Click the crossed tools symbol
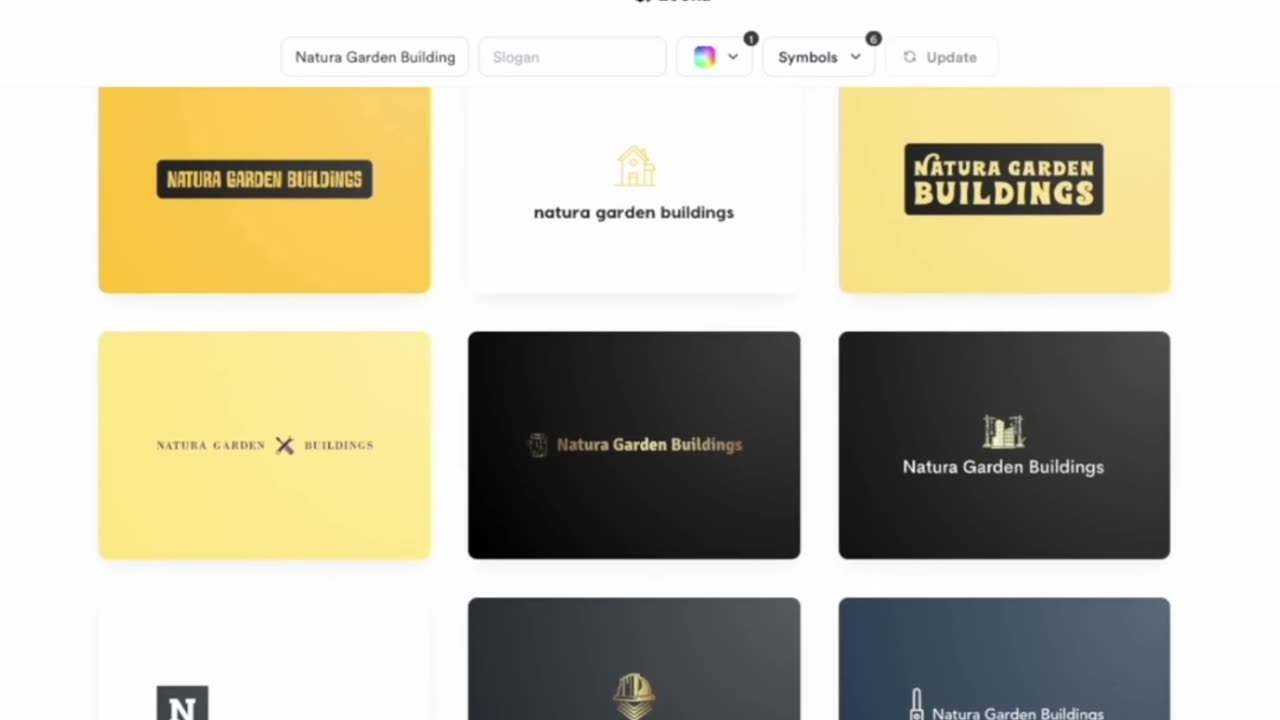 (285, 445)
